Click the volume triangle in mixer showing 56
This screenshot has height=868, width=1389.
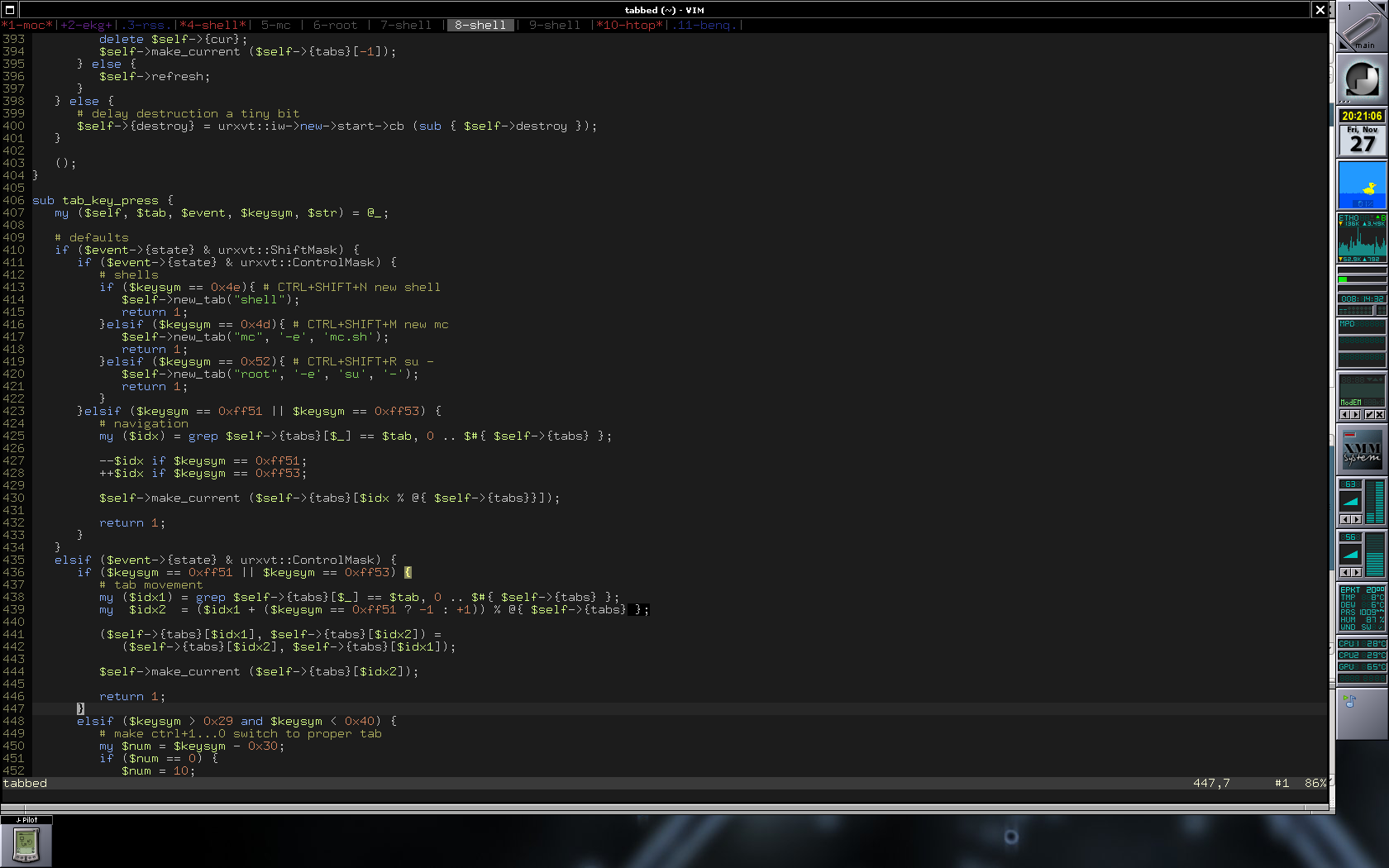[1350, 554]
